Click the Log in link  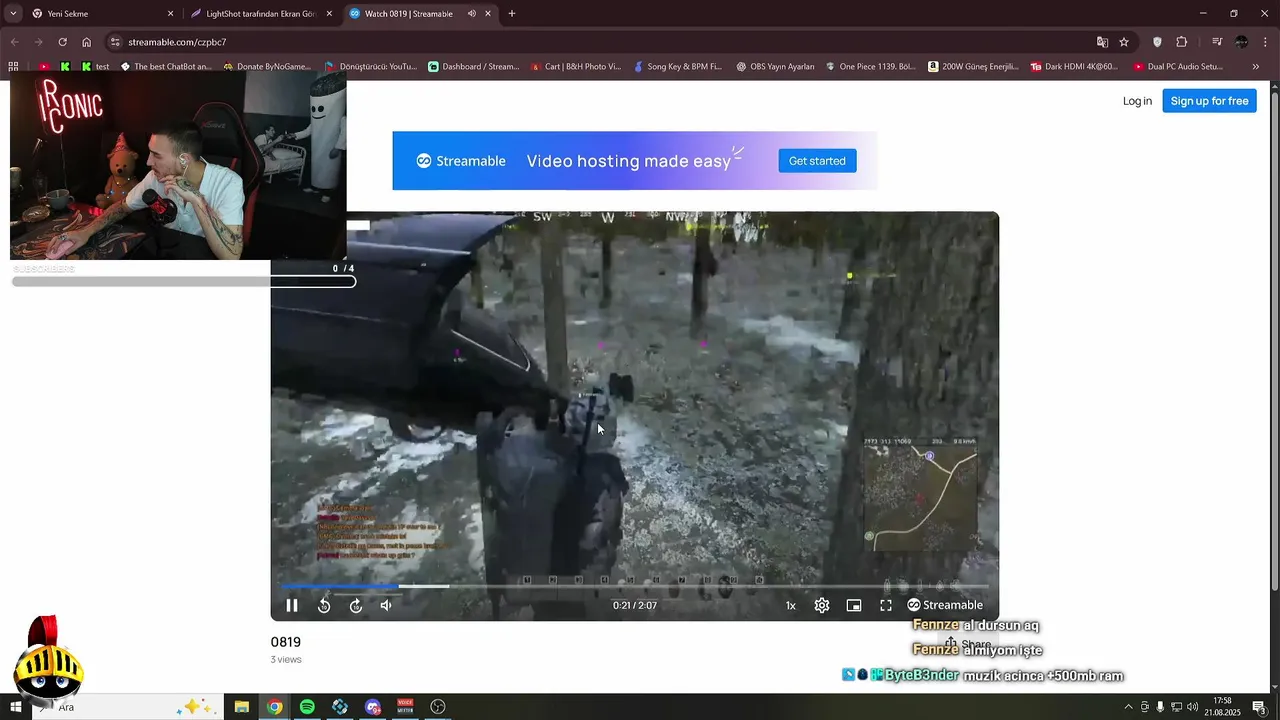pos(1137,101)
